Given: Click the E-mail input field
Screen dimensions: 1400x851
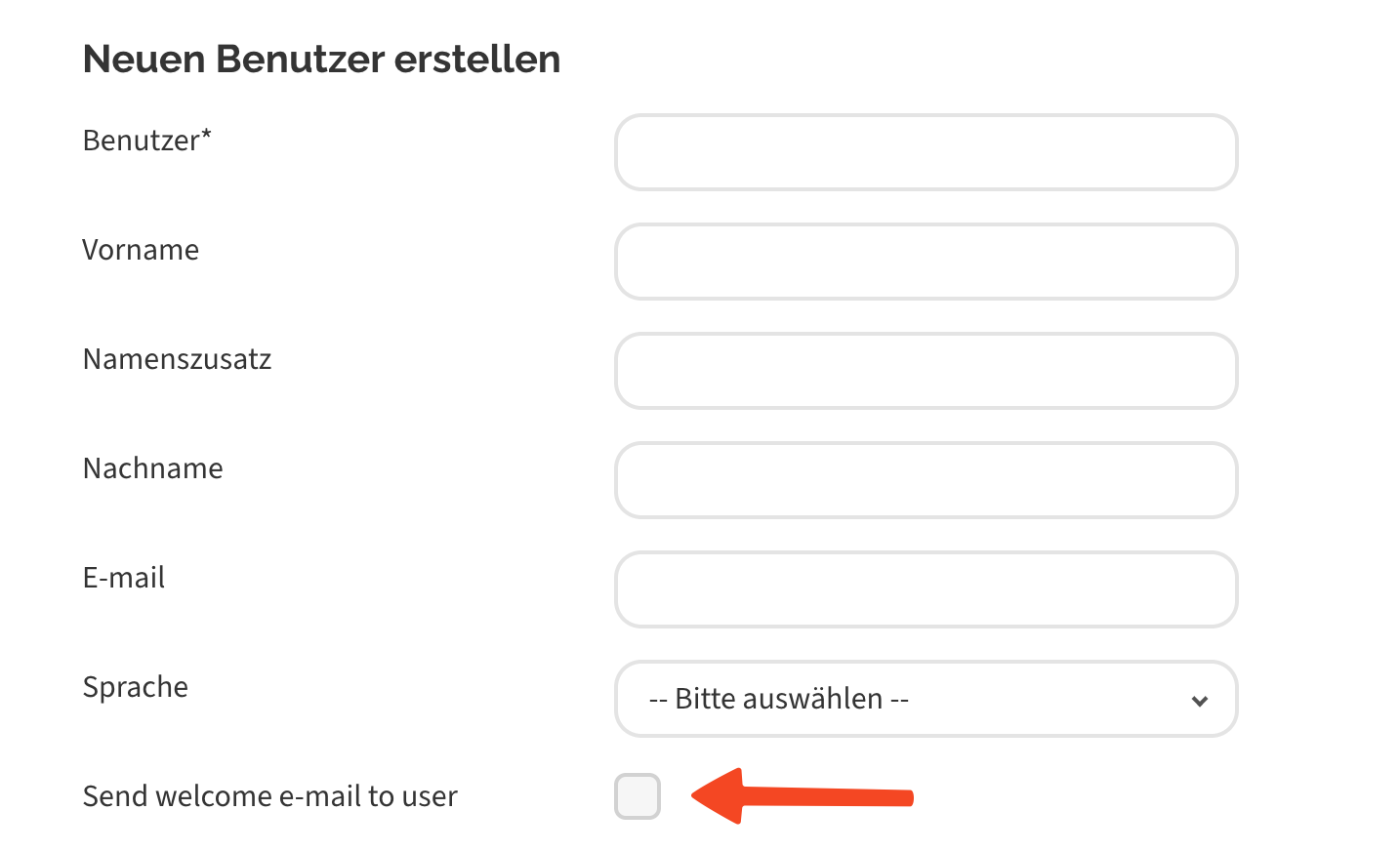Looking at the screenshot, I should point(926,589).
